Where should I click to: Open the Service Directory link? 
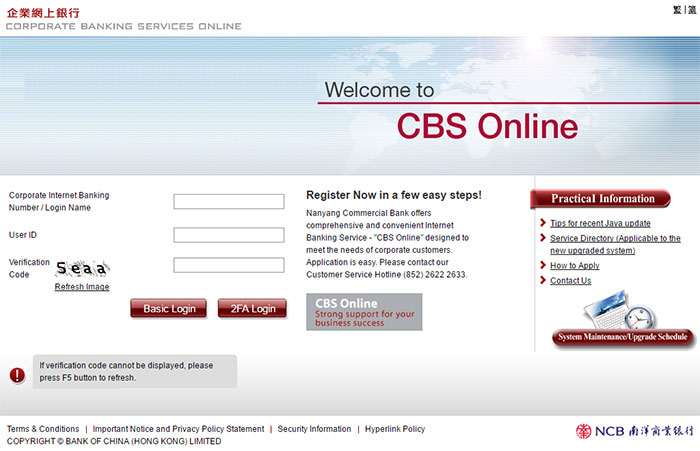coord(615,244)
